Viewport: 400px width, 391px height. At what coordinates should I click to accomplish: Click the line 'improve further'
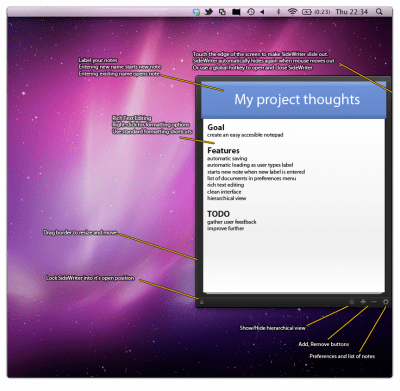[225, 228]
